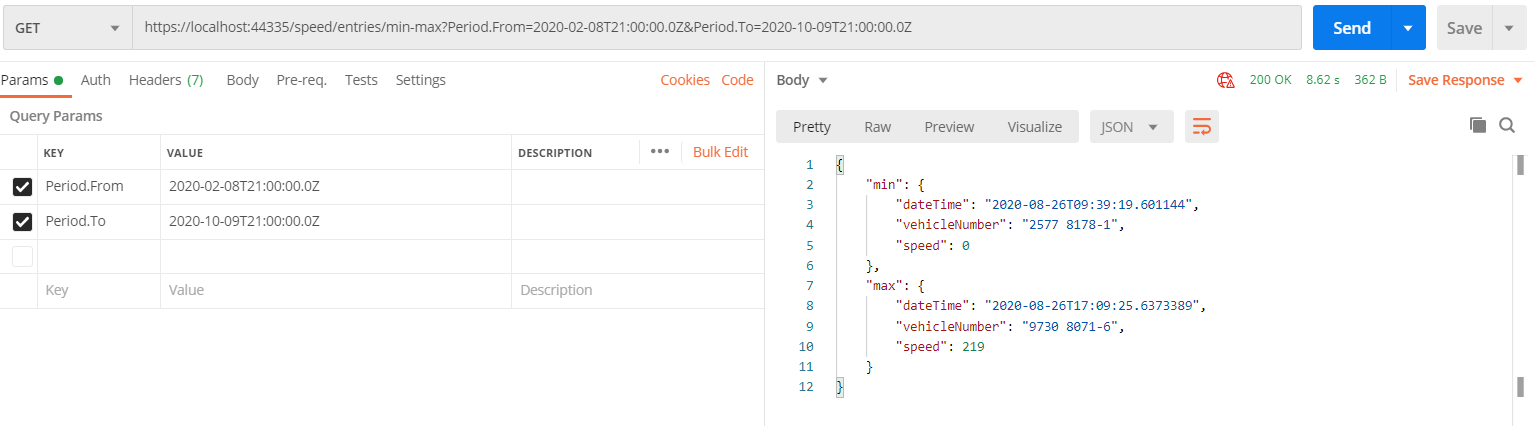
Task: Expand the Save button dropdown arrow
Action: (x=1508, y=29)
